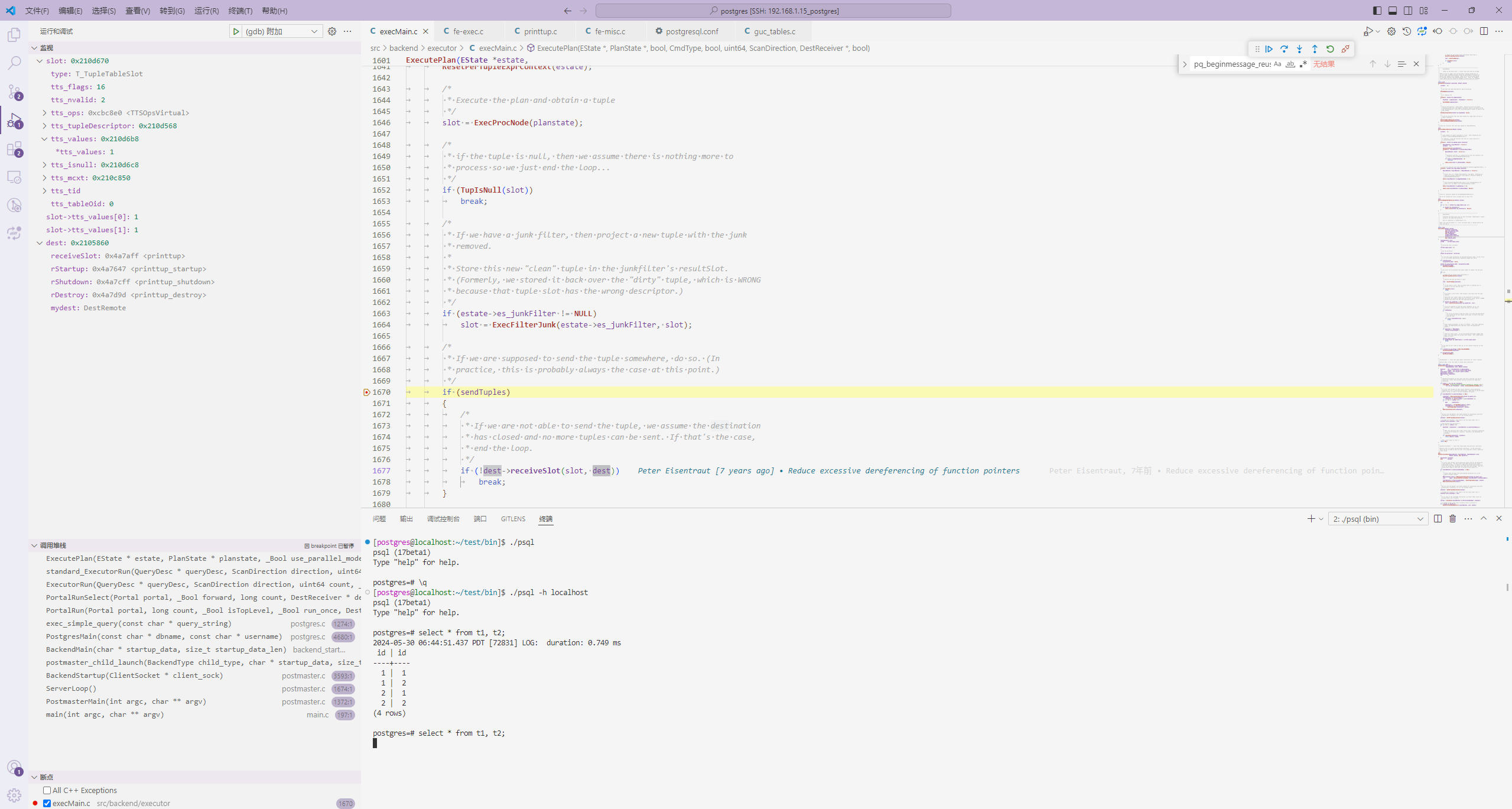Viewport: 1512px width, 809px height.
Task: Close the find widget
Action: click(1416, 64)
